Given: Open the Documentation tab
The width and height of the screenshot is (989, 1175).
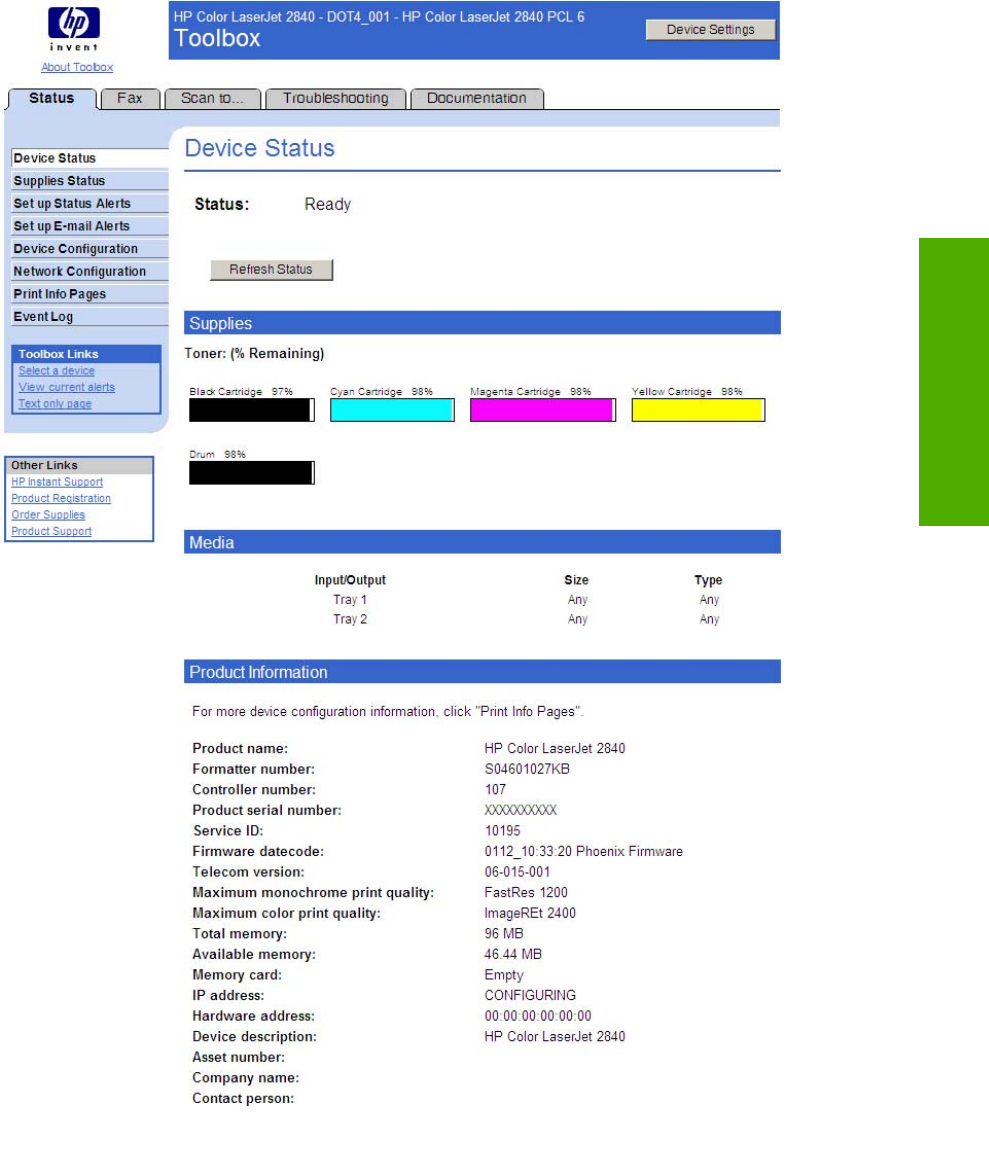Looking at the screenshot, I should click(477, 98).
